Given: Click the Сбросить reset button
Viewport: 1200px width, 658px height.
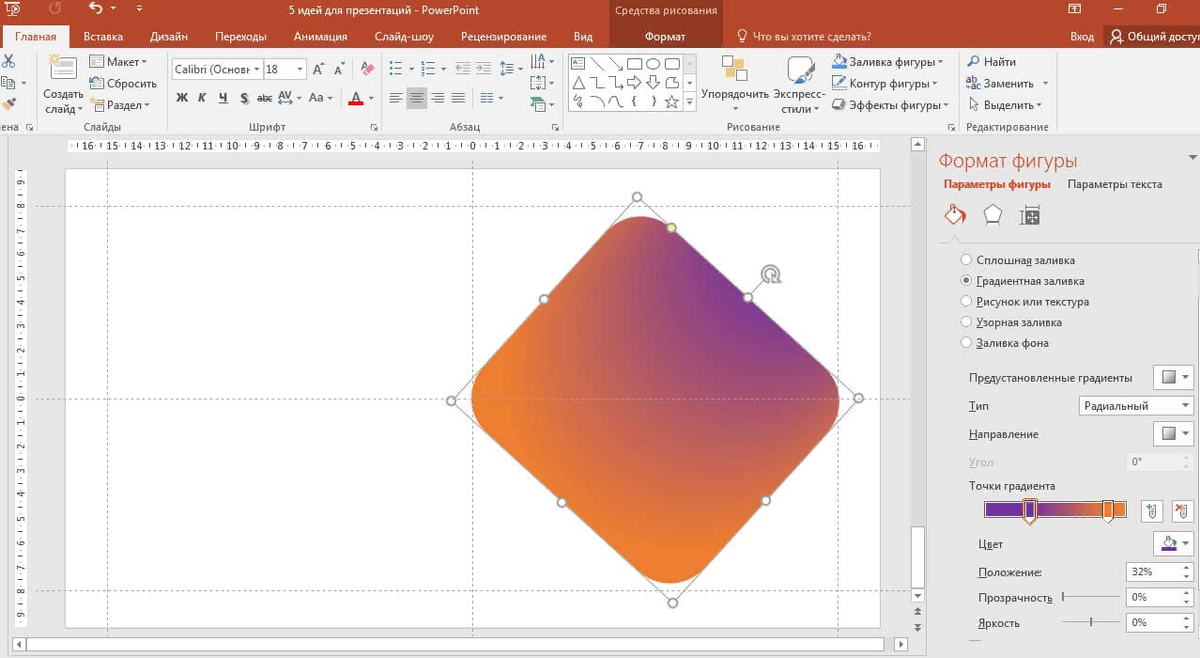Looking at the screenshot, I should pos(124,84).
